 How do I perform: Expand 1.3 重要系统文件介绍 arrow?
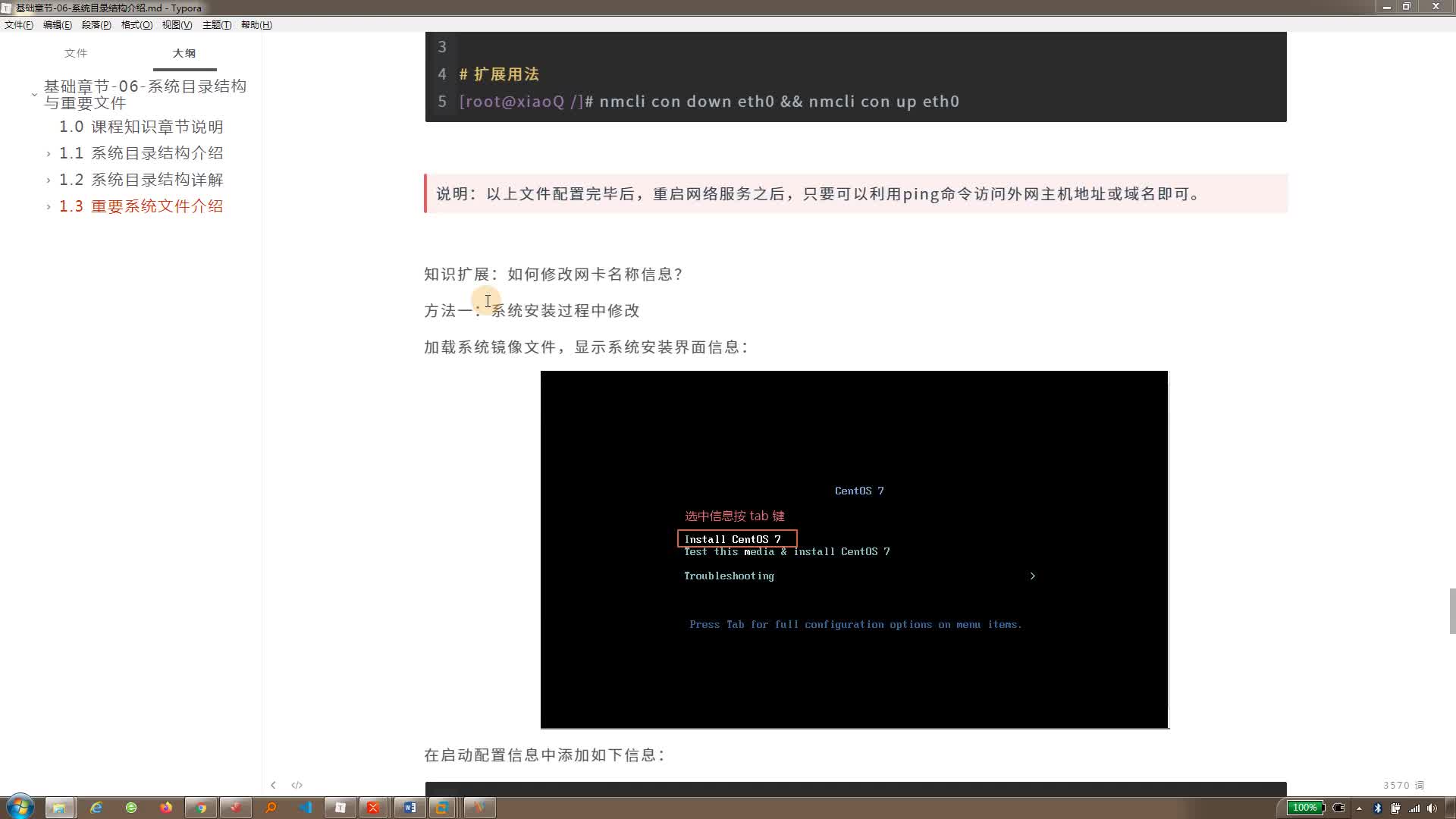pyautogui.click(x=49, y=207)
